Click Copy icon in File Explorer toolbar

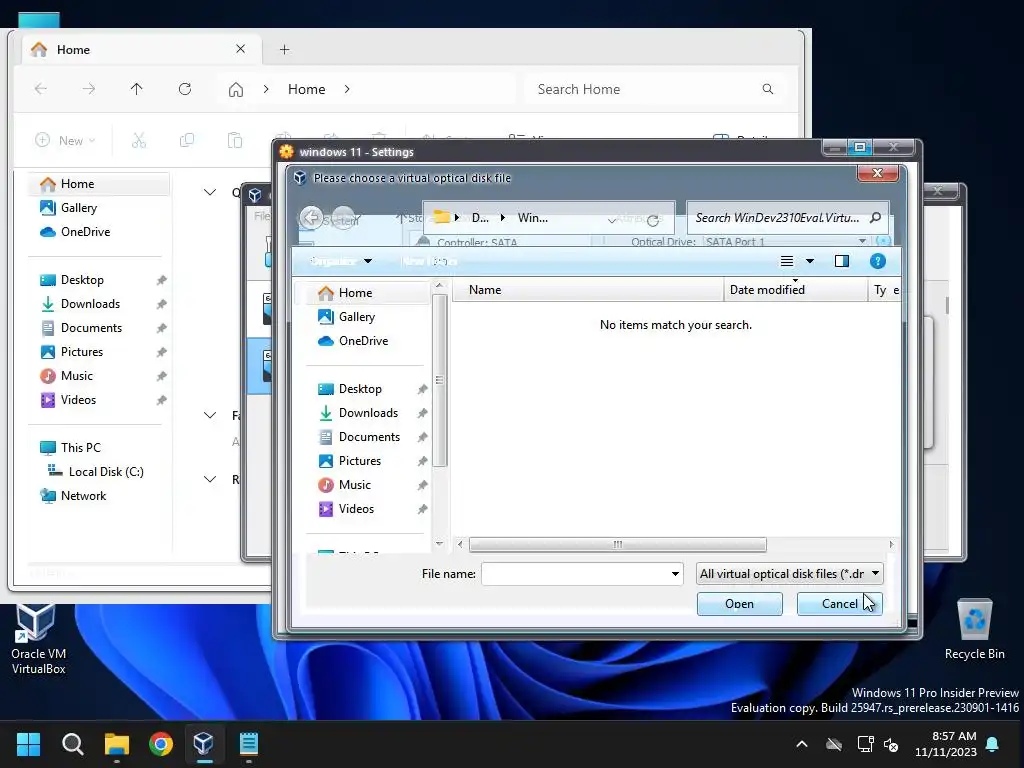187,140
